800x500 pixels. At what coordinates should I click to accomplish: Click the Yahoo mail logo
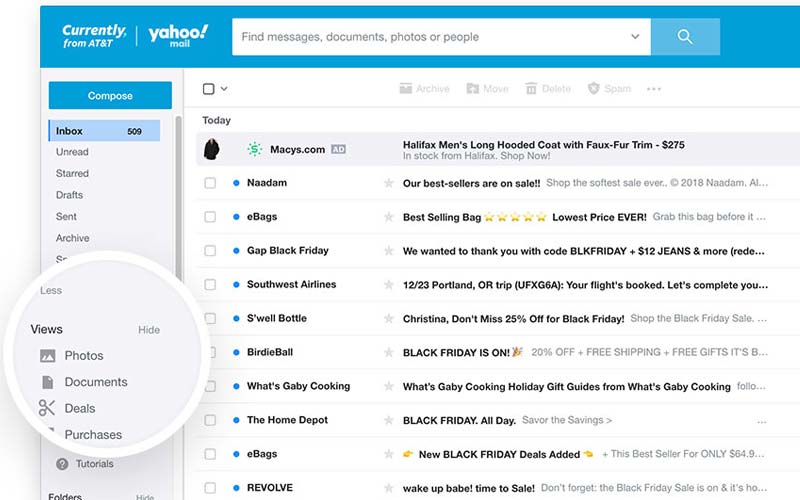pyautogui.click(x=178, y=36)
